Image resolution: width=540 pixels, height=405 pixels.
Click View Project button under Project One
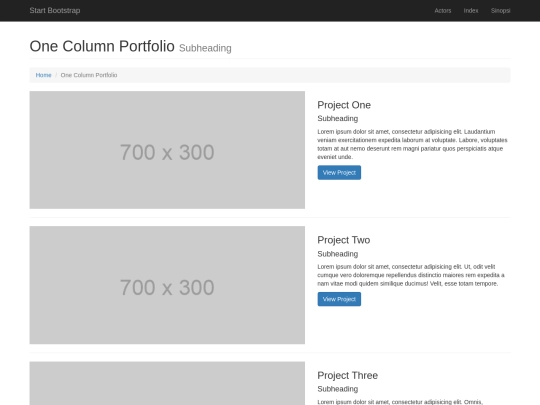click(x=339, y=173)
